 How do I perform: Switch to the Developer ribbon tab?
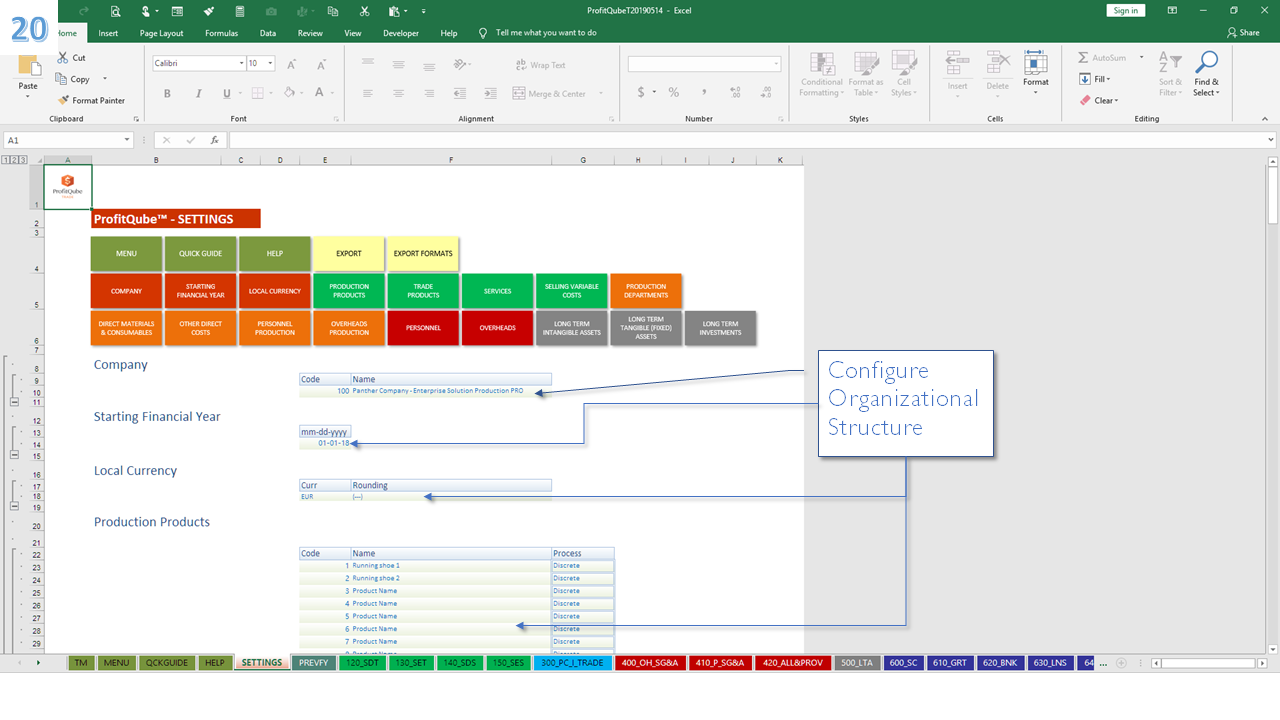[x=401, y=33]
